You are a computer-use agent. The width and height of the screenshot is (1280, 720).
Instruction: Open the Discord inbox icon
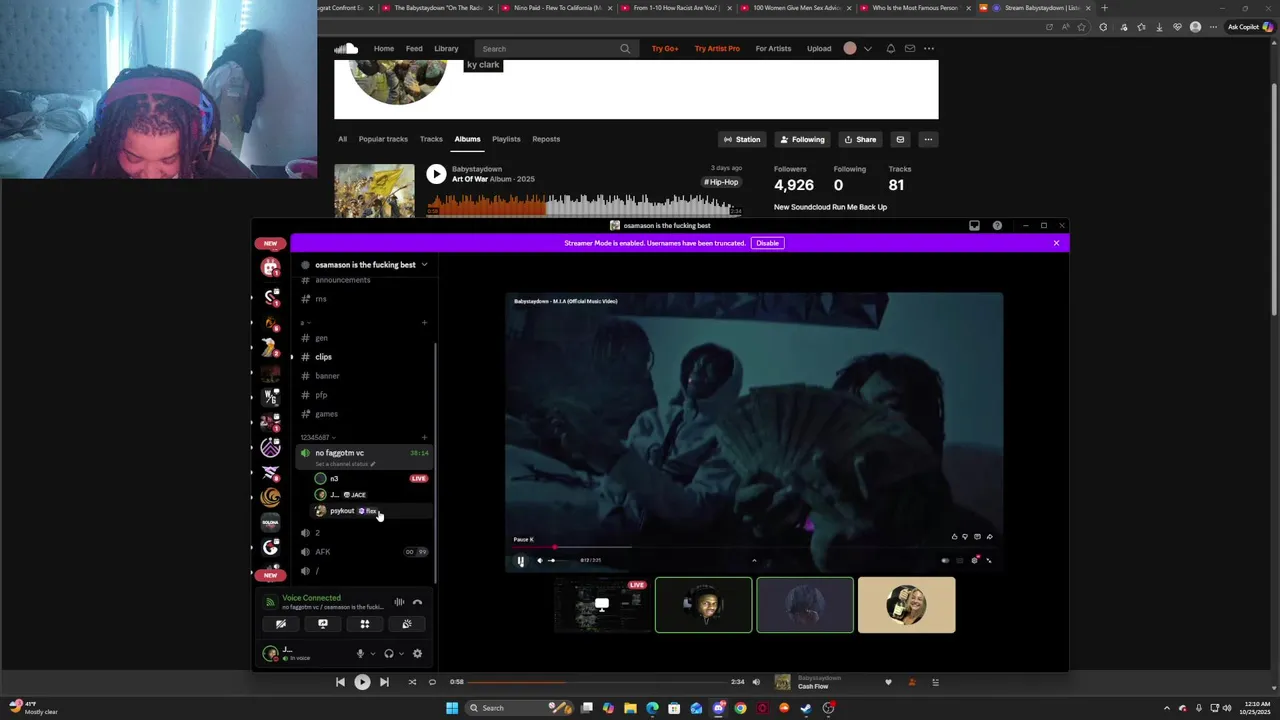pos(974,226)
